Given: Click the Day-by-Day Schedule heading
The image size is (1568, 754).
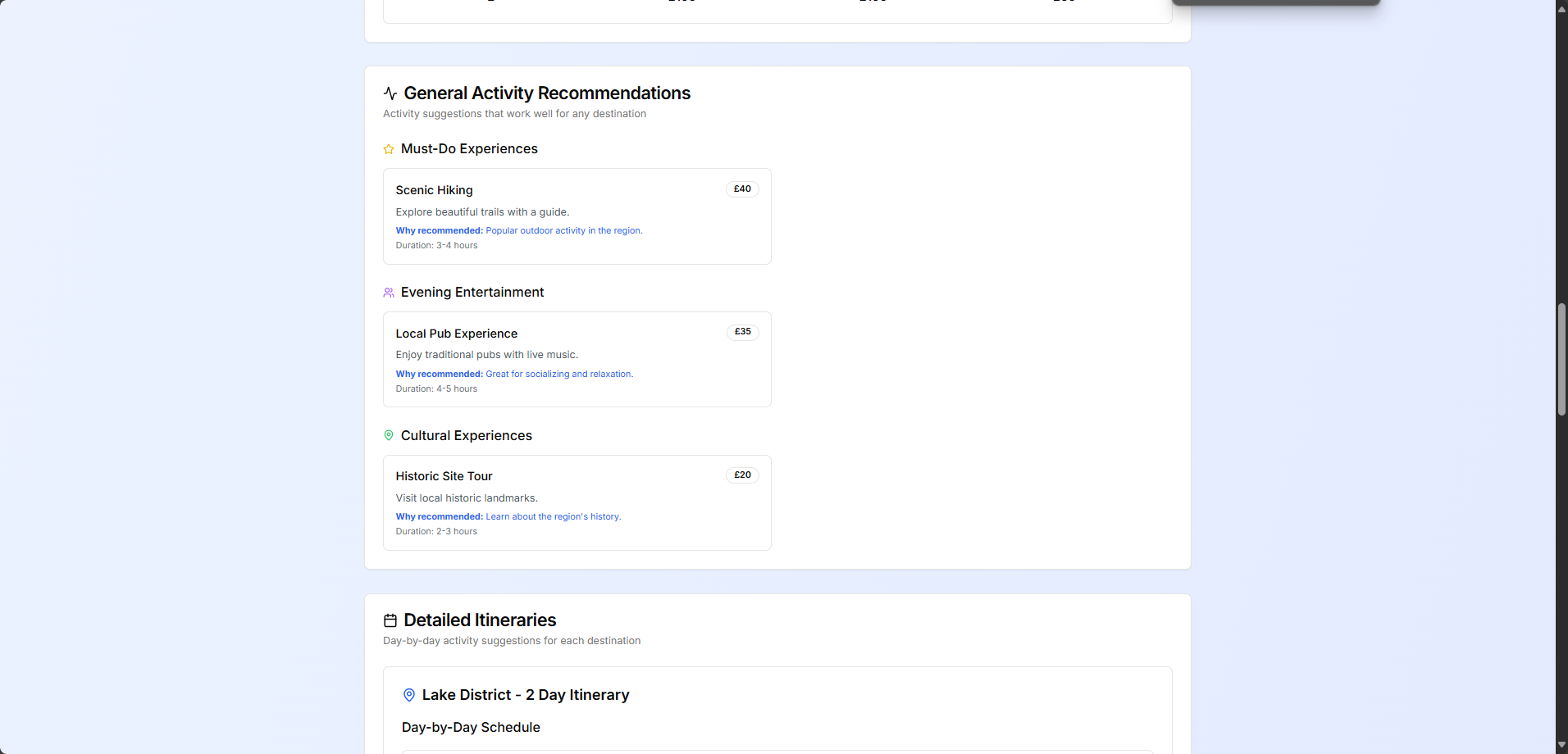Looking at the screenshot, I should [x=470, y=727].
